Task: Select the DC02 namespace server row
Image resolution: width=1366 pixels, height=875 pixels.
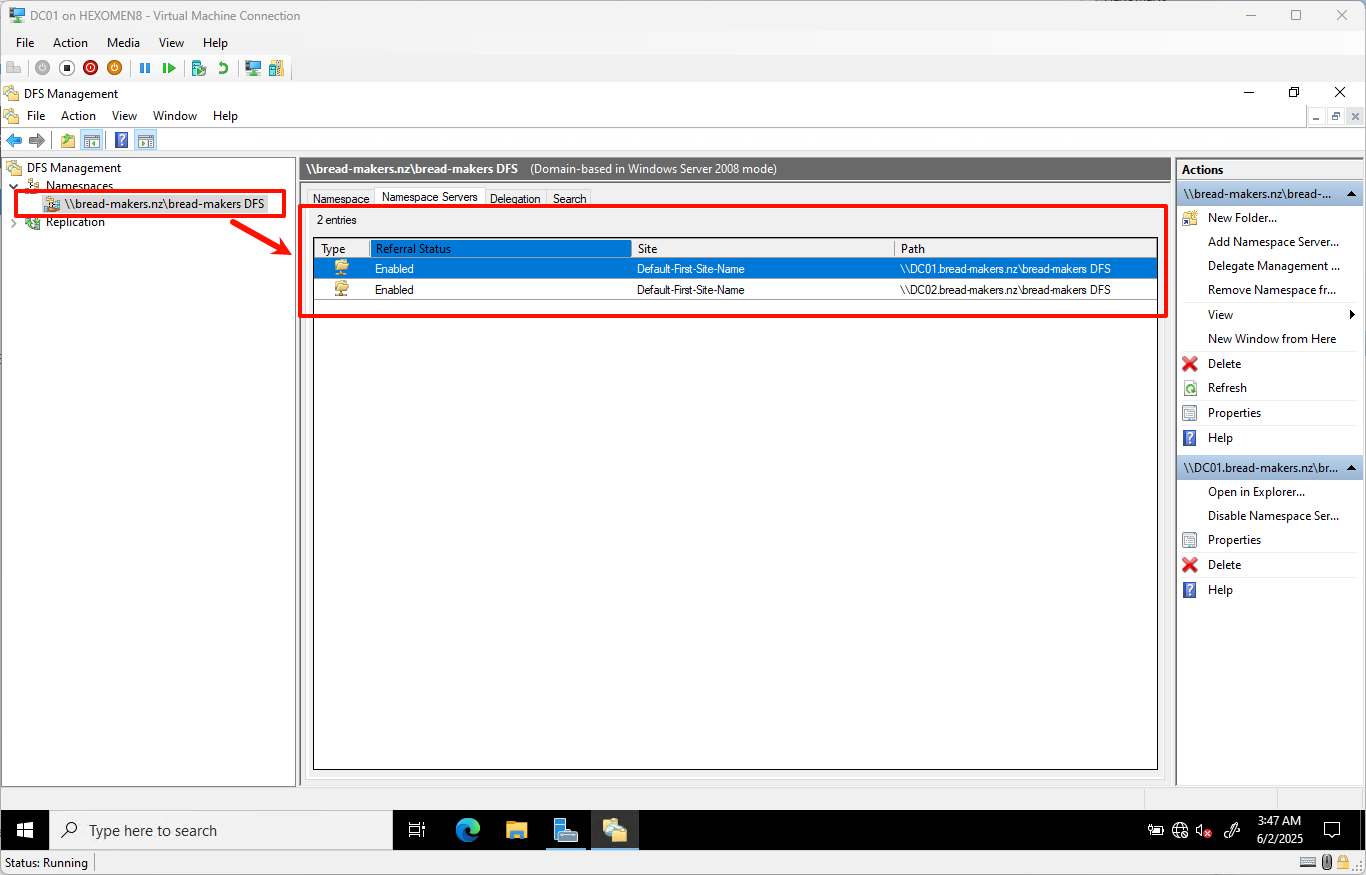Action: [x=735, y=290]
